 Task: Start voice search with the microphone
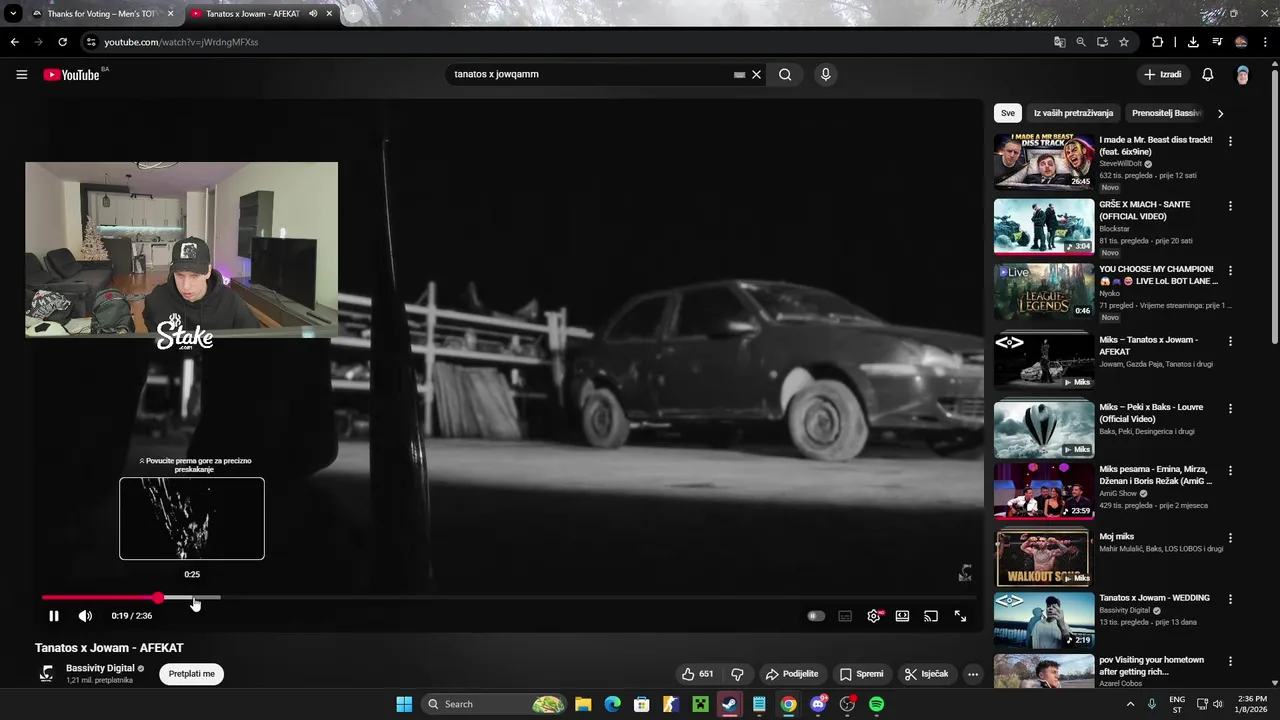(x=825, y=74)
